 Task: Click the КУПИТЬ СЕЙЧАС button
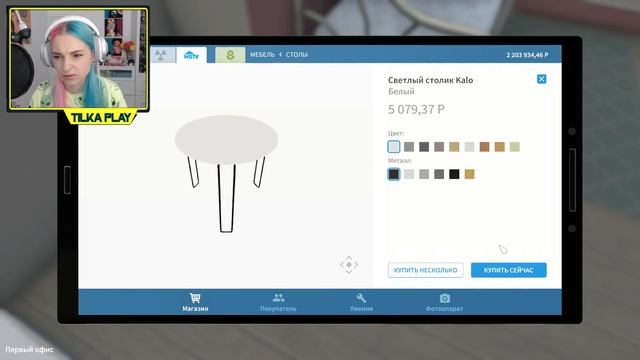point(509,270)
